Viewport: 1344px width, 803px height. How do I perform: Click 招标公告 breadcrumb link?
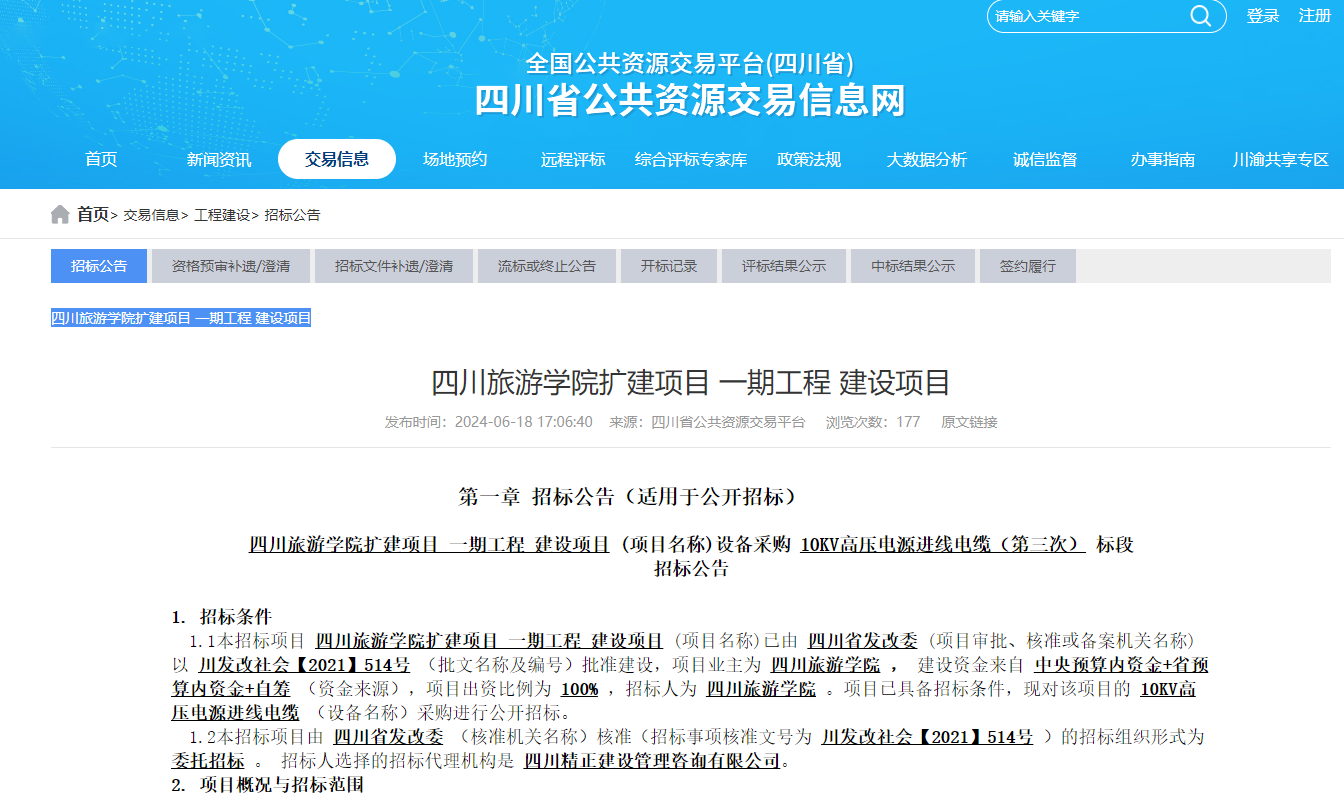coord(293,215)
